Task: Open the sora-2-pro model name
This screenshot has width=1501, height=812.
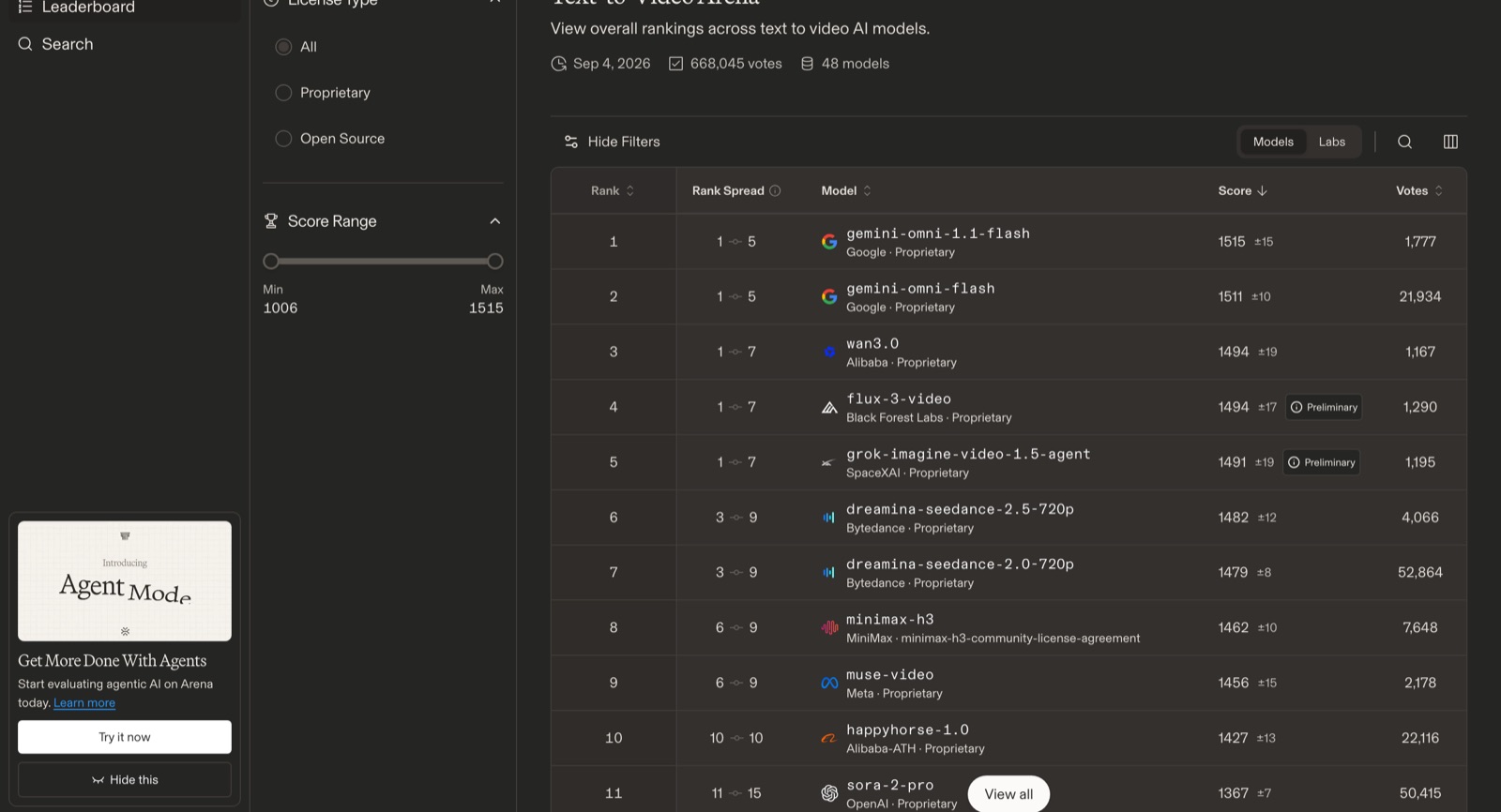Action: [890, 786]
